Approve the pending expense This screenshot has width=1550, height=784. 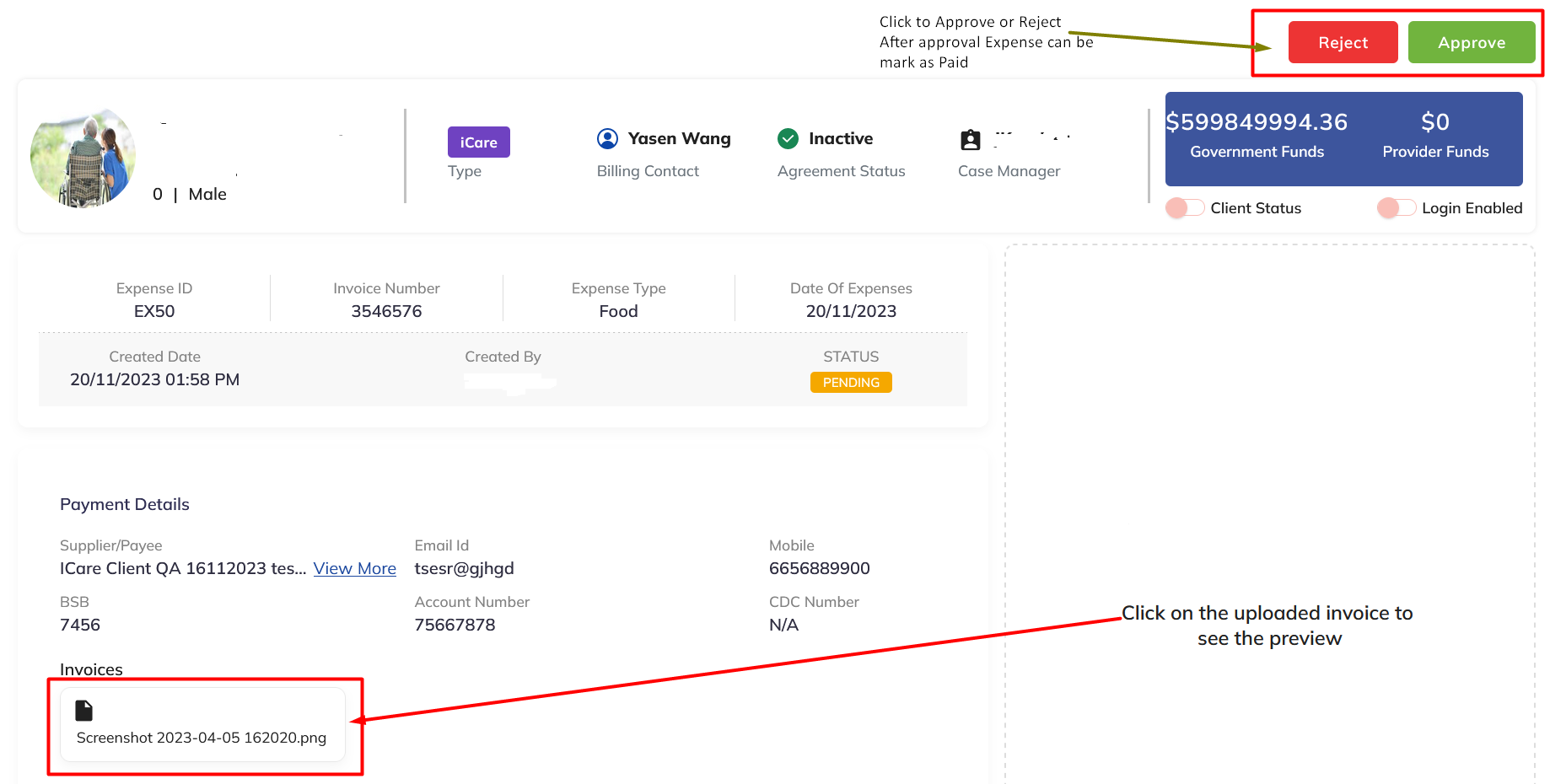1471,42
